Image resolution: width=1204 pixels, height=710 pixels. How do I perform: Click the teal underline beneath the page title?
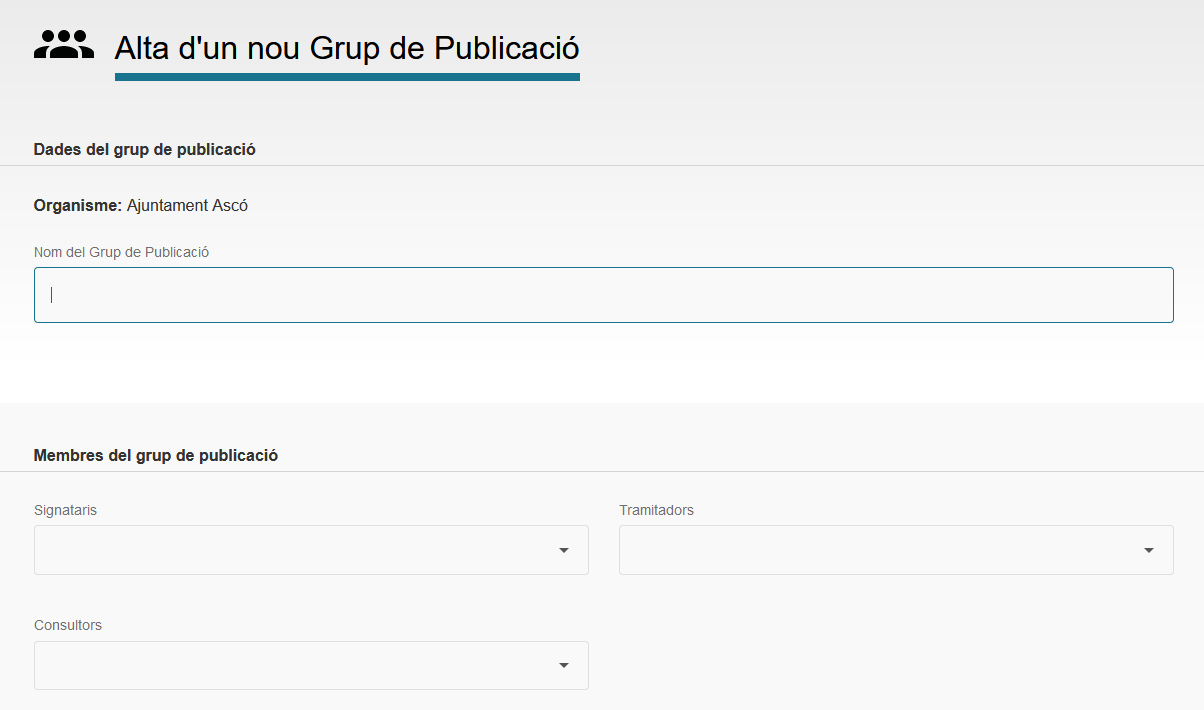346,77
